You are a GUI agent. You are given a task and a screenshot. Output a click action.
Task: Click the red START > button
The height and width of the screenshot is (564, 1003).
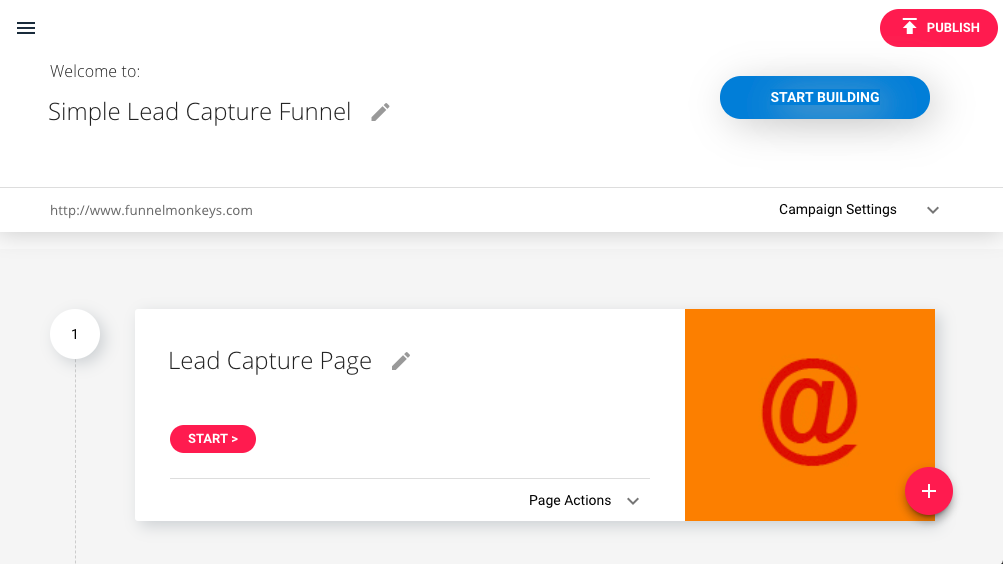pos(213,439)
